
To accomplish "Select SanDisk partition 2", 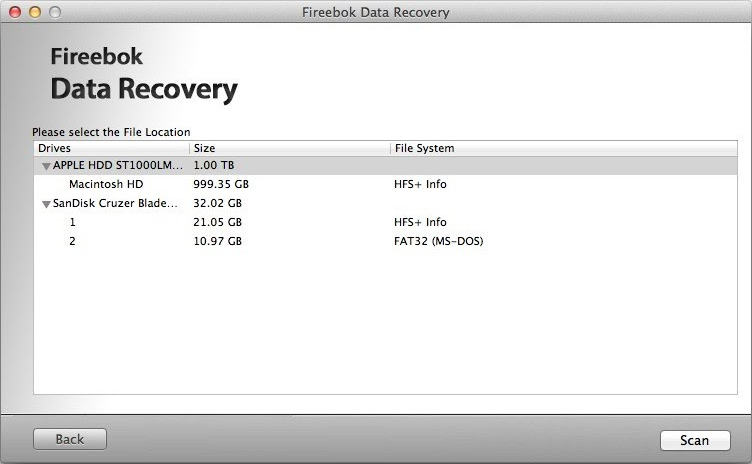I will tap(385, 241).
